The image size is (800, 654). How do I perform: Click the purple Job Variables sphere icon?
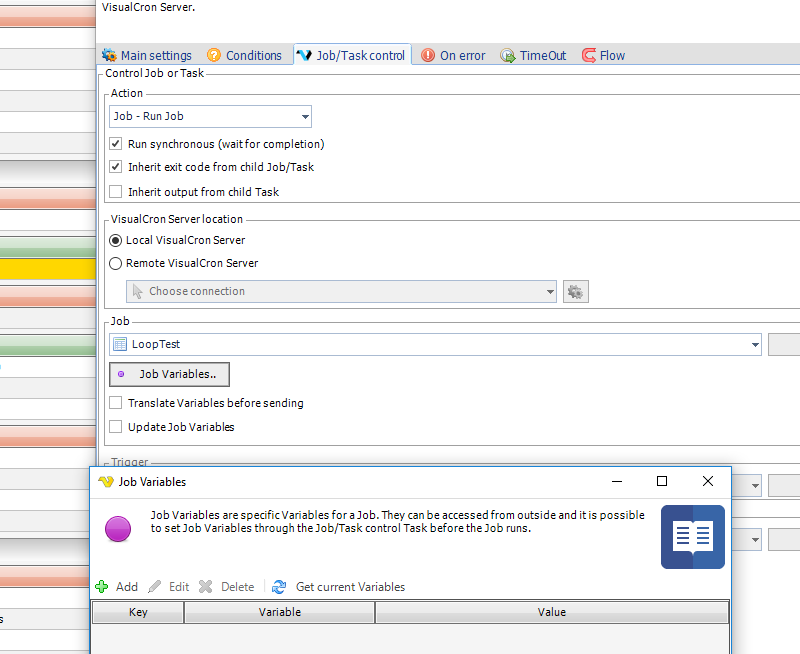pyautogui.click(x=118, y=530)
